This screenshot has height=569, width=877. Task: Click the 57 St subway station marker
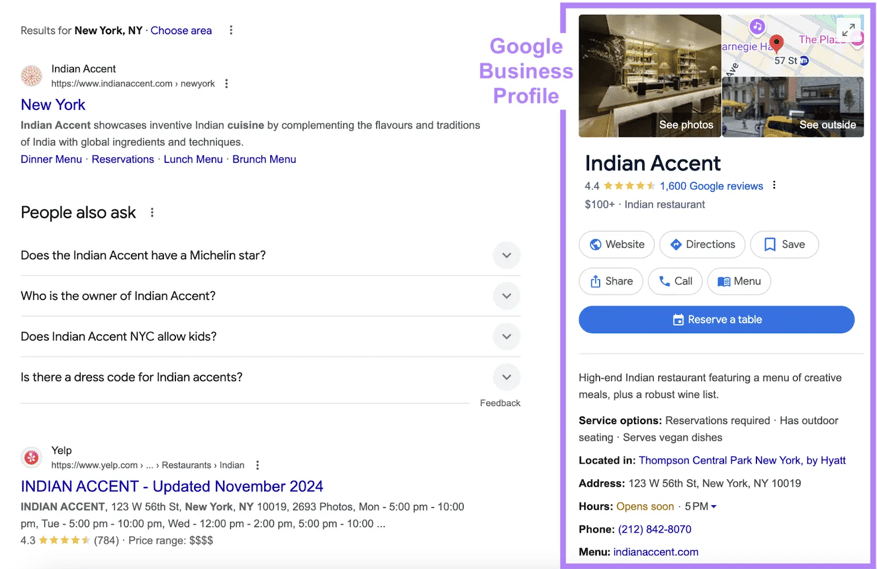pyautogui.click(x=804, y=60)
